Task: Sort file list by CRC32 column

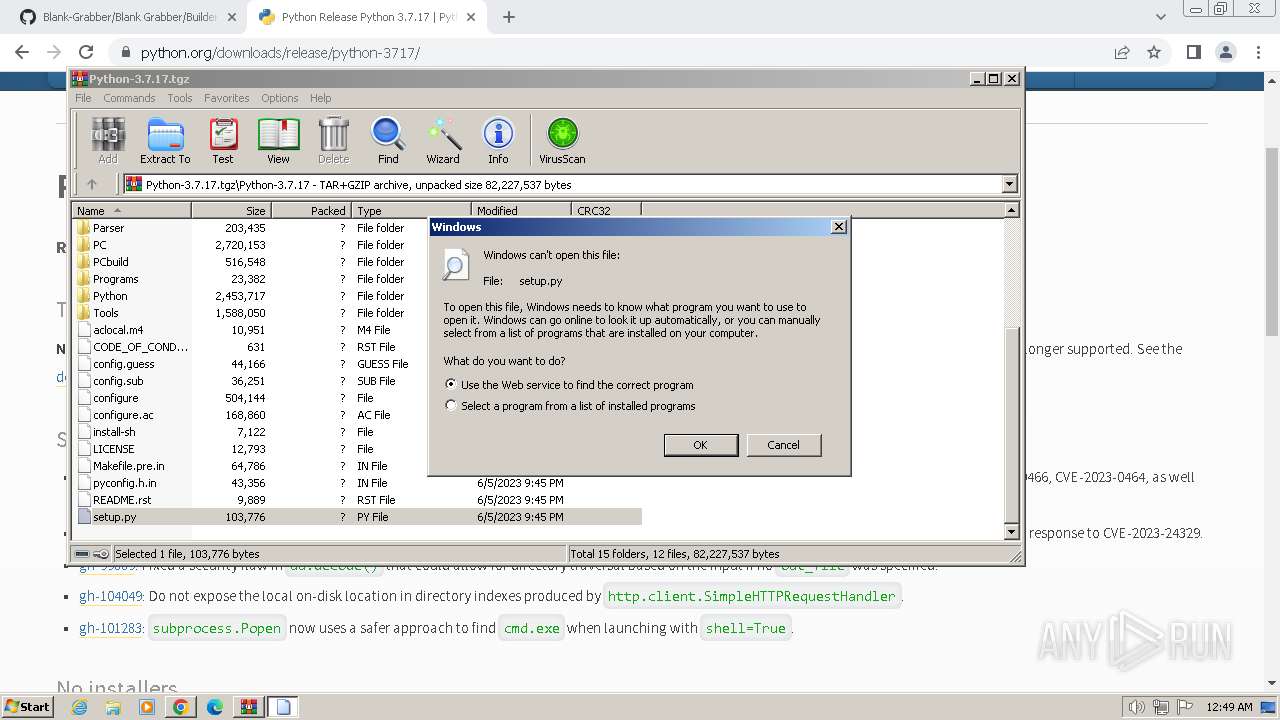Action: [606, 210]
